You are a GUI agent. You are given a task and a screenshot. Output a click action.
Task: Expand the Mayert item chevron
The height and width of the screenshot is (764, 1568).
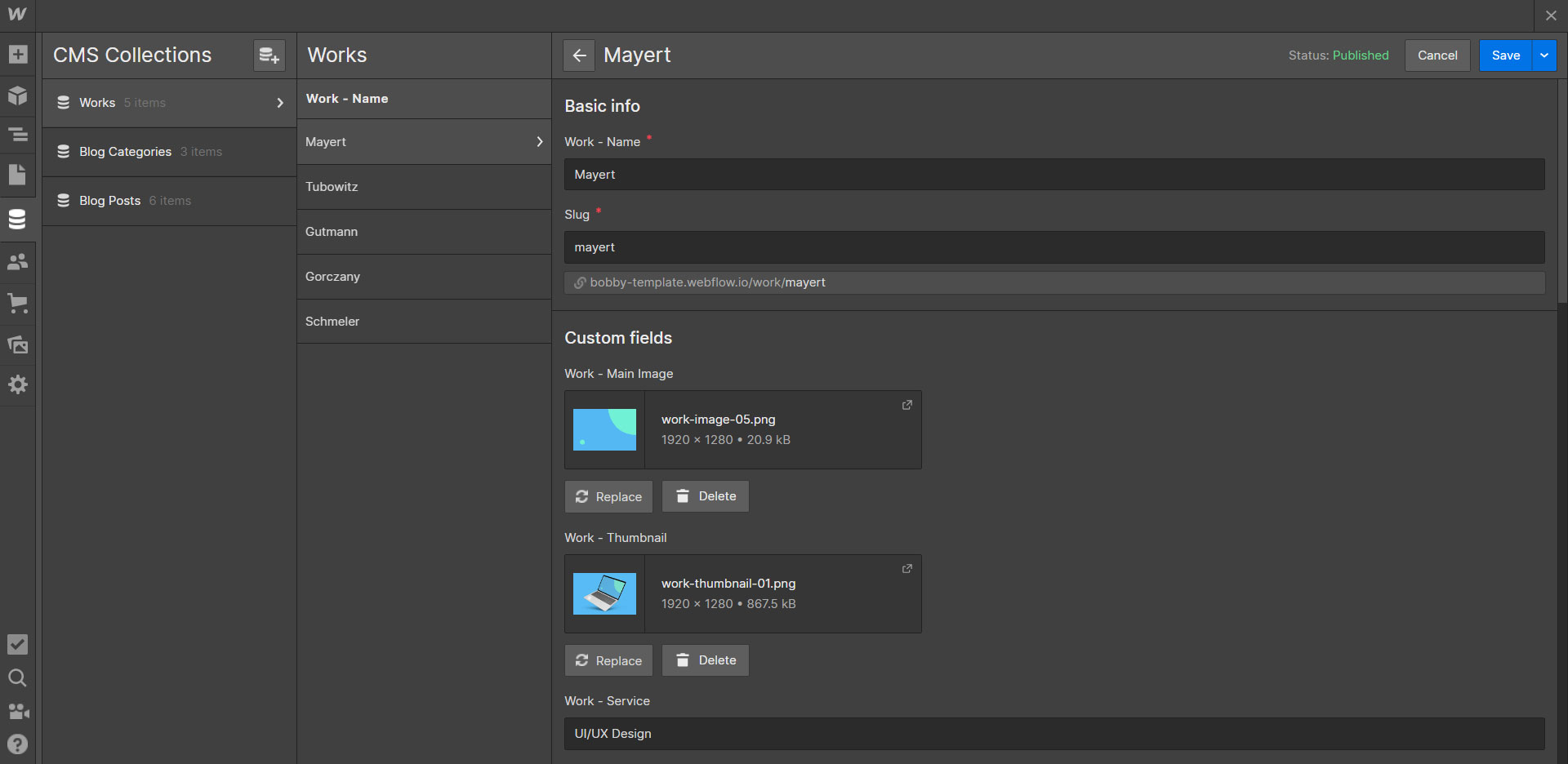[539, 141]
